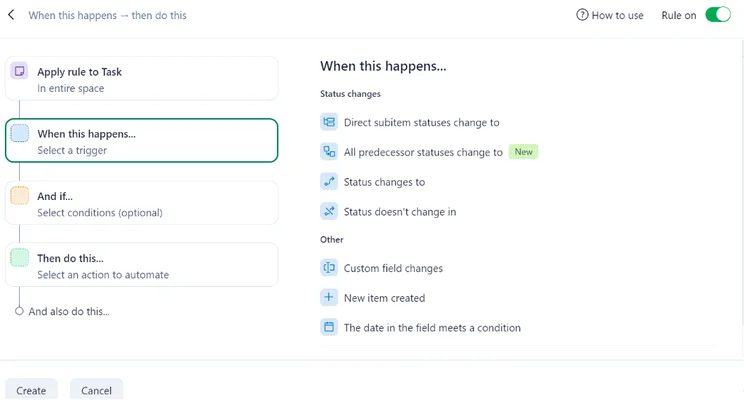Go back with the left arrow icon
Viewport: 744px width, 400px height.
[x=11, y=15]
